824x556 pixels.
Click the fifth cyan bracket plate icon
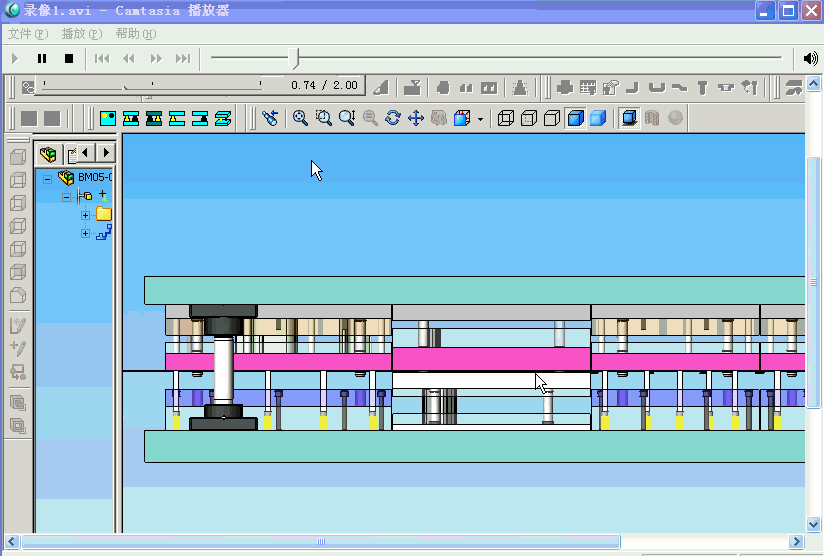pyautogui.click(x=200, y=118)
